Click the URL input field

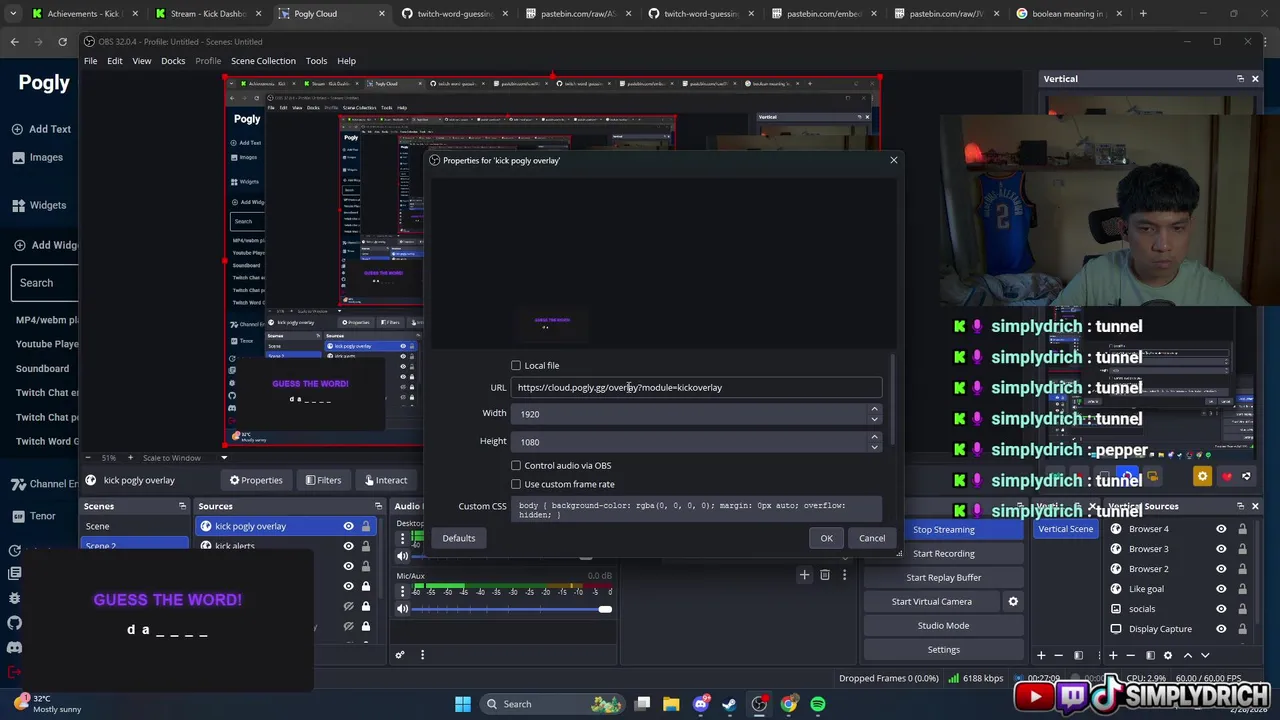697,388
